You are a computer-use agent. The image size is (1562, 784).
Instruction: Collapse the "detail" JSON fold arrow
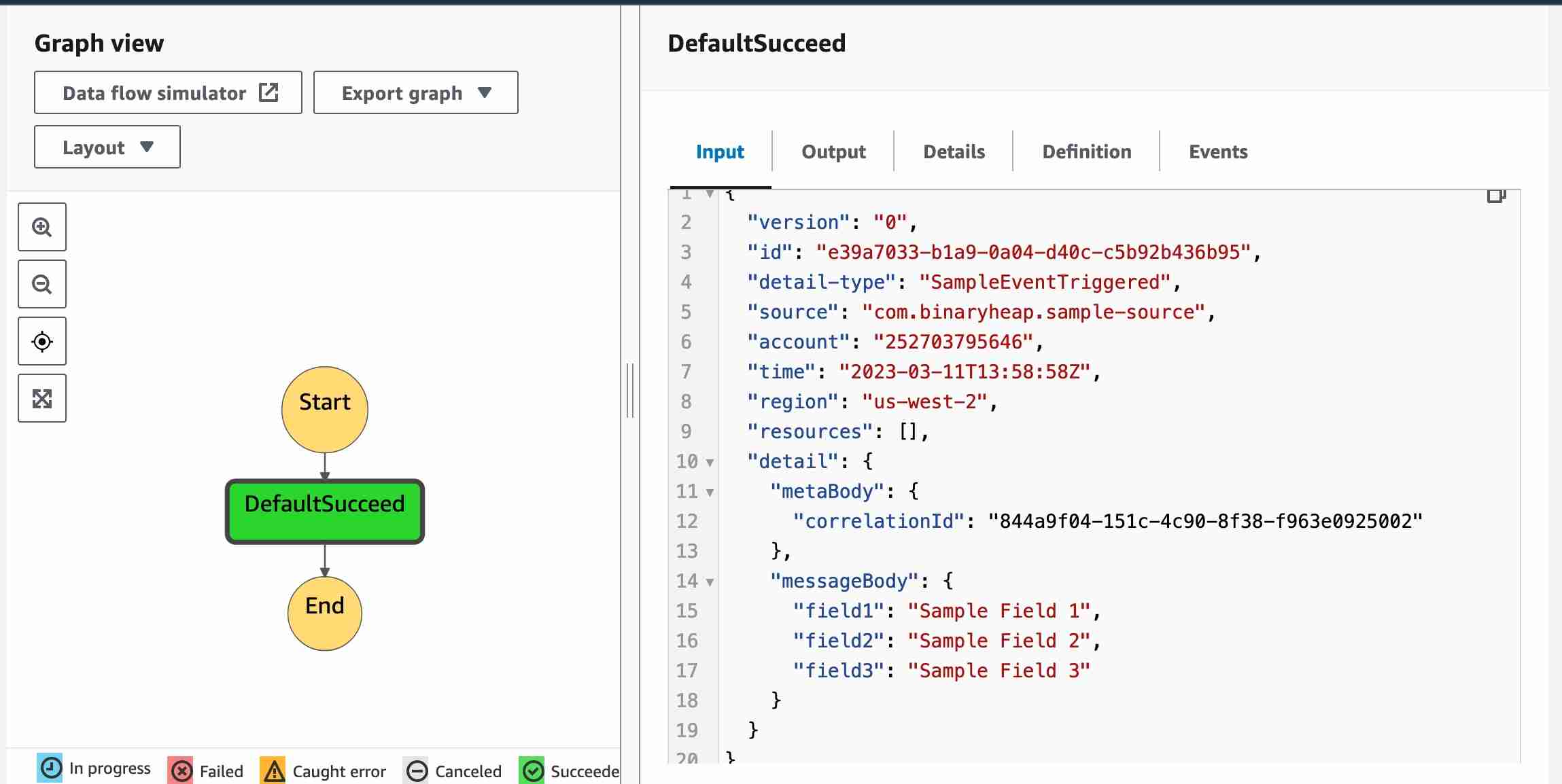click(x=710, y=463)
